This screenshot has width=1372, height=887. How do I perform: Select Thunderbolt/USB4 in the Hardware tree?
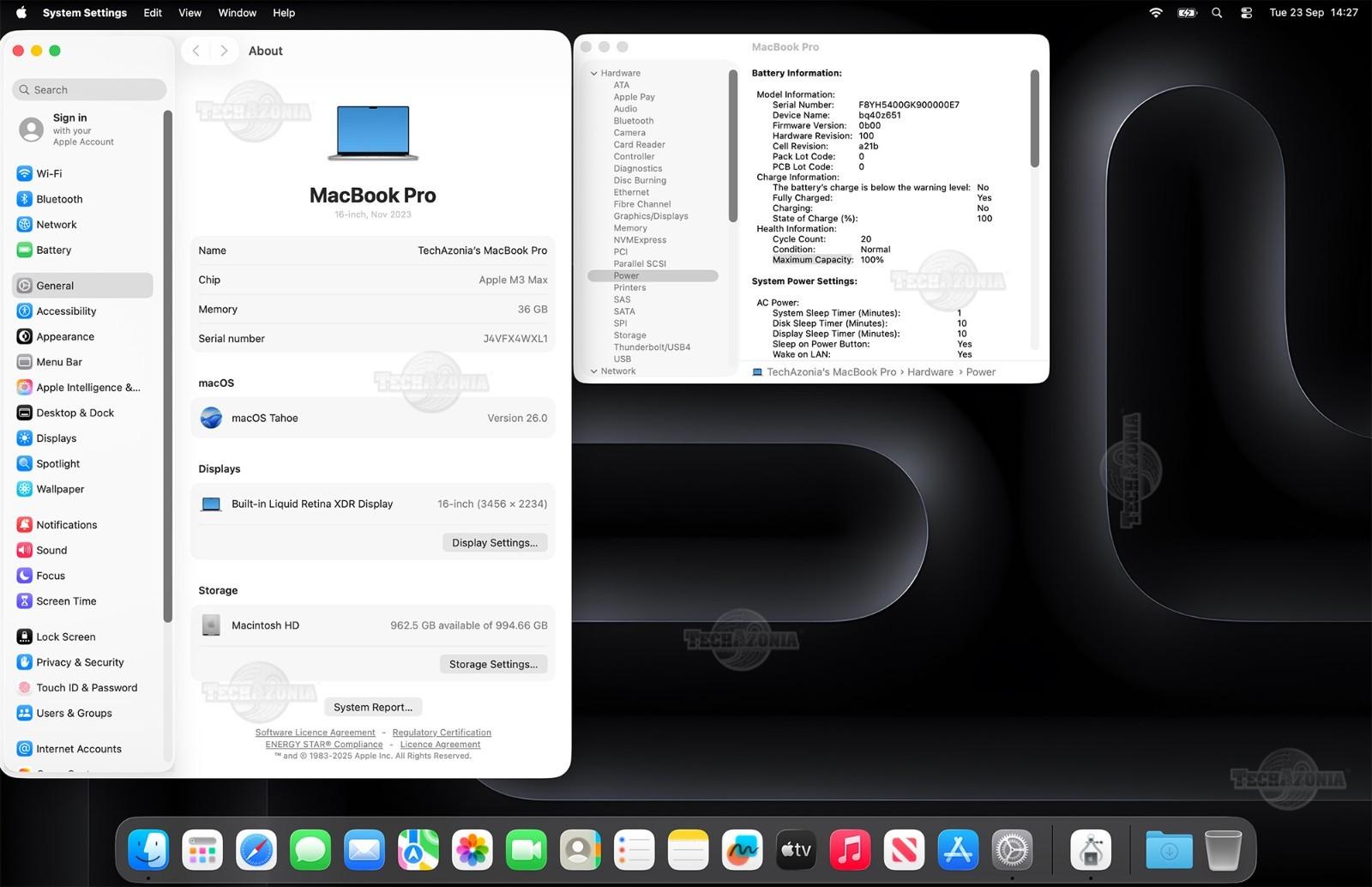pos(653,347)
